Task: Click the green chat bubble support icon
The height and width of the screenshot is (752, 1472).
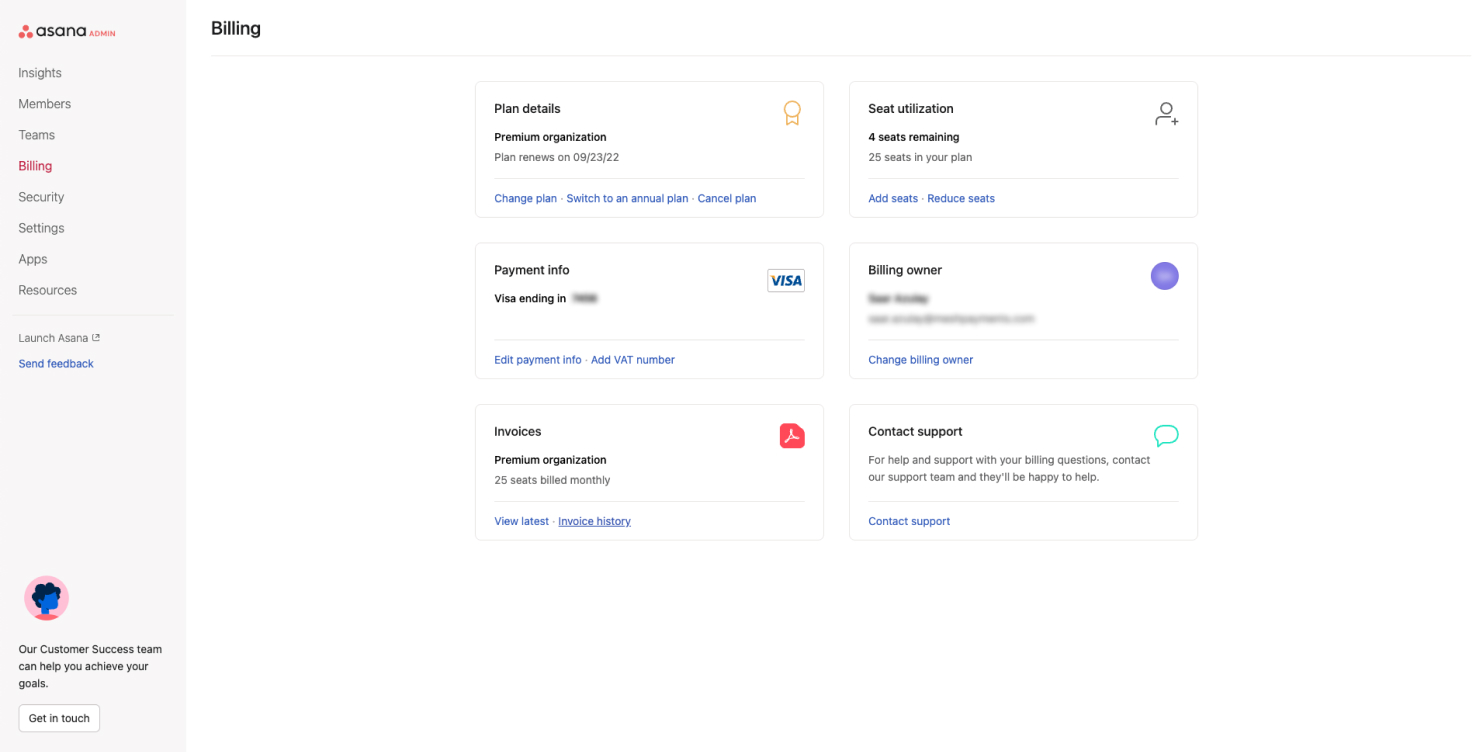Action: (1165, 435)
